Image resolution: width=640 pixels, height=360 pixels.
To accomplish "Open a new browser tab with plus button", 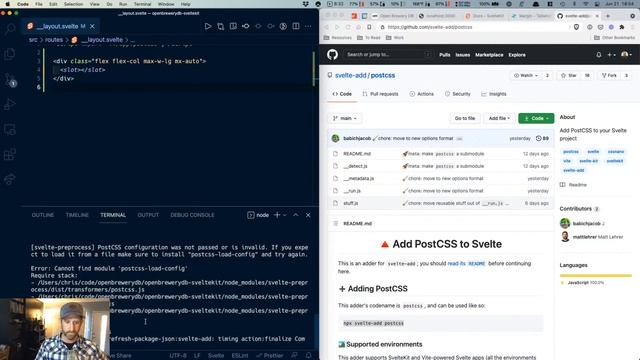I will click(x=608, y=16).
